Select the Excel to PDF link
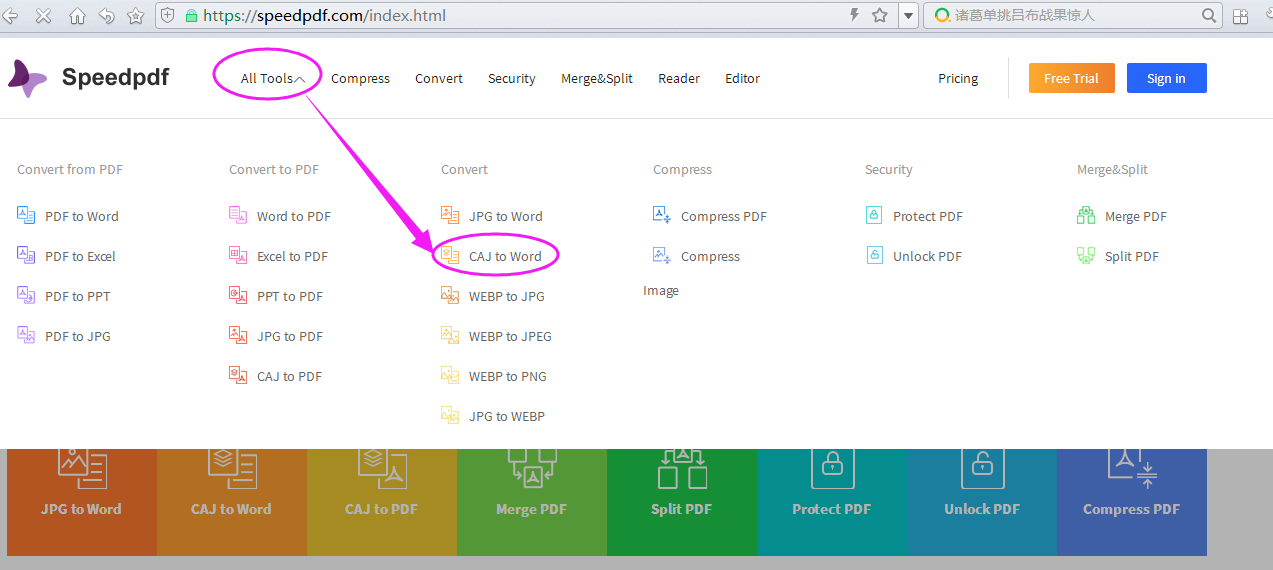The image size is (1273, 570). 292,256
